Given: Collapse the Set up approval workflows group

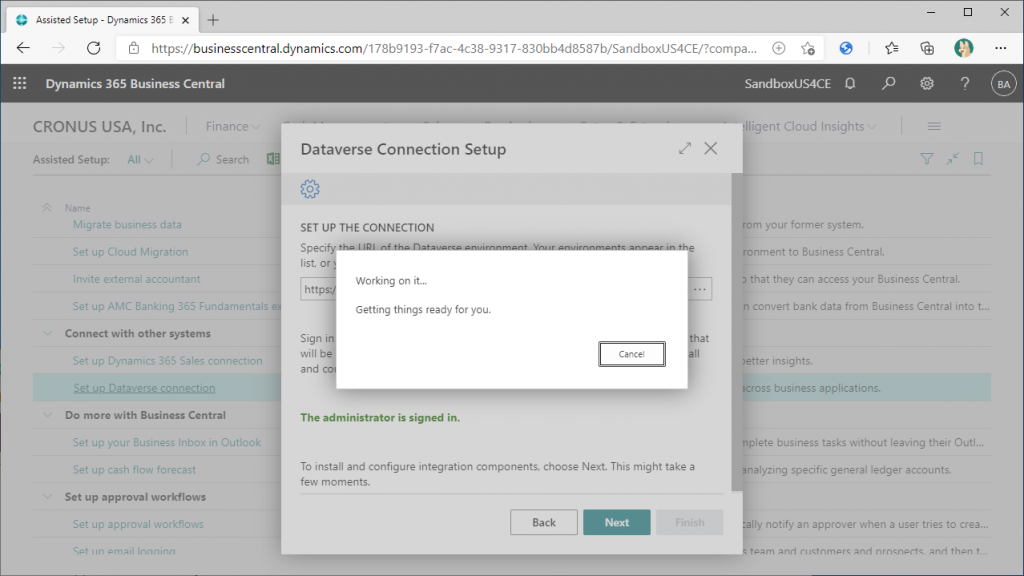Looking at the screenshot, I should 48,496.
